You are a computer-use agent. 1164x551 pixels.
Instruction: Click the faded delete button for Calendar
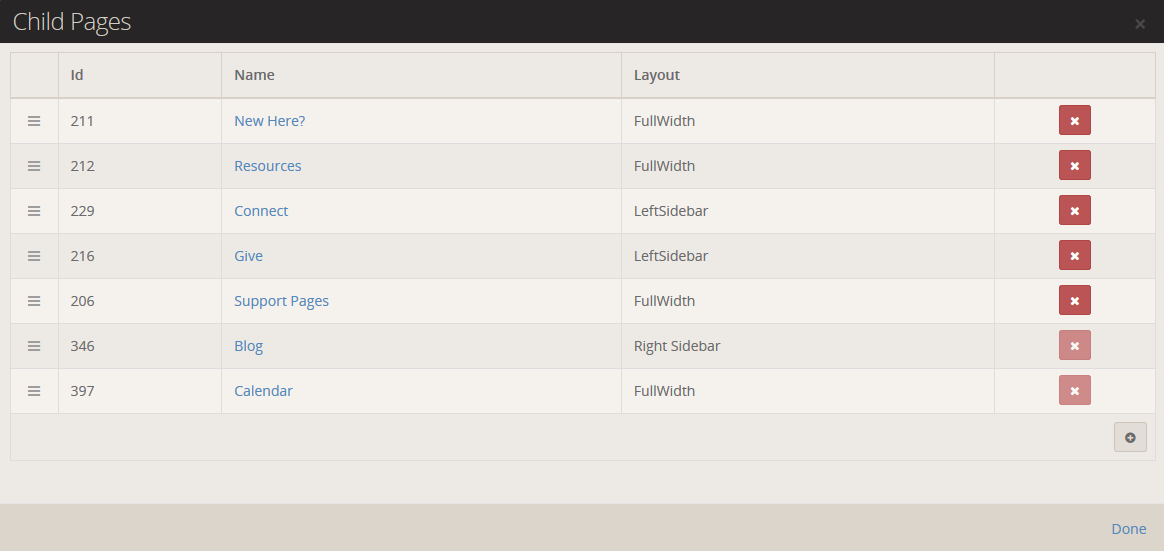tap(1074, 391)
